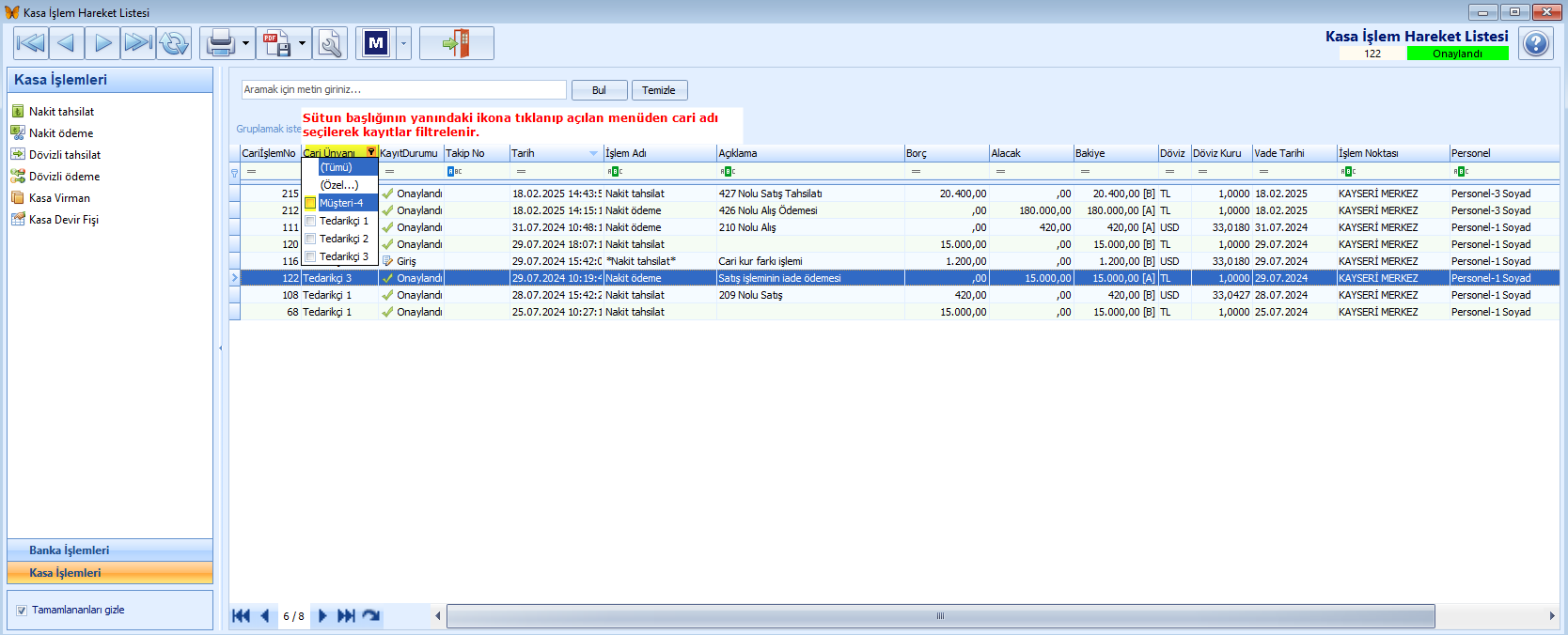Click the search text input field

click(x=404, y=89)
